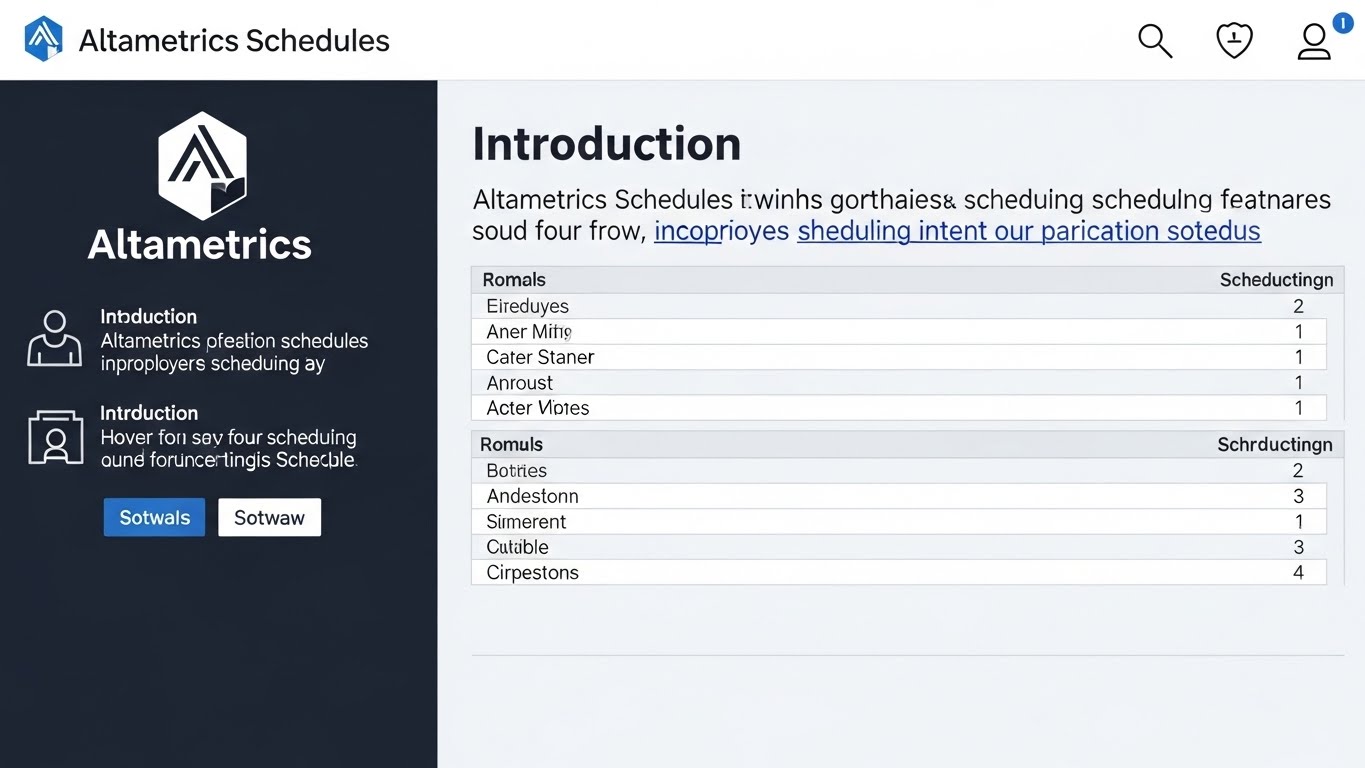Select the first Introduction sidebar item
Screen dimensions: 1365x768
pos(233,340)
